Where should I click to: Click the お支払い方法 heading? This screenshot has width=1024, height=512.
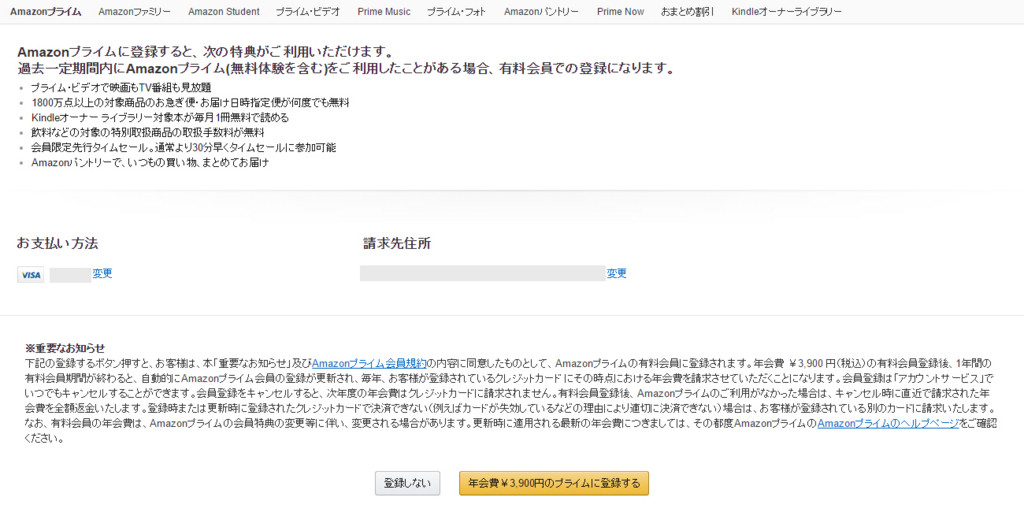click(x=57, y=244)
